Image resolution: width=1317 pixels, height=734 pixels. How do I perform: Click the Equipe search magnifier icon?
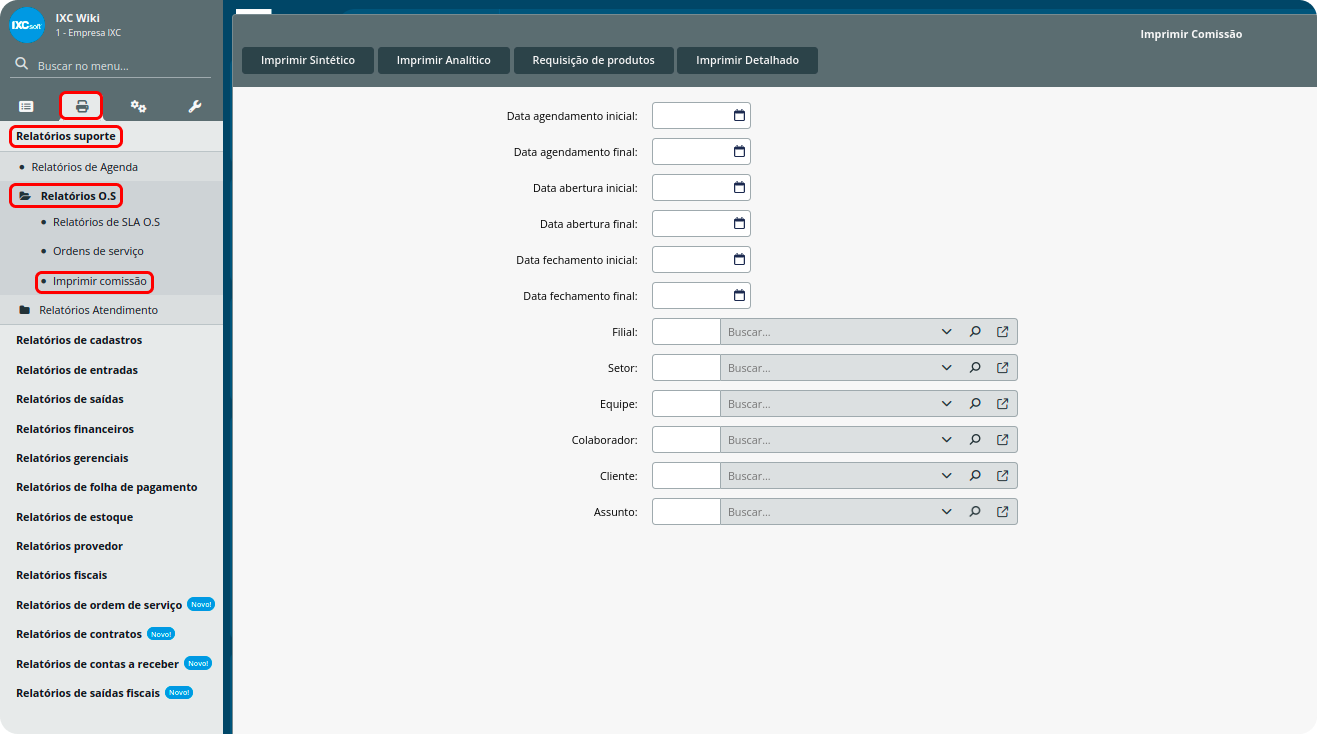point(974,403)
